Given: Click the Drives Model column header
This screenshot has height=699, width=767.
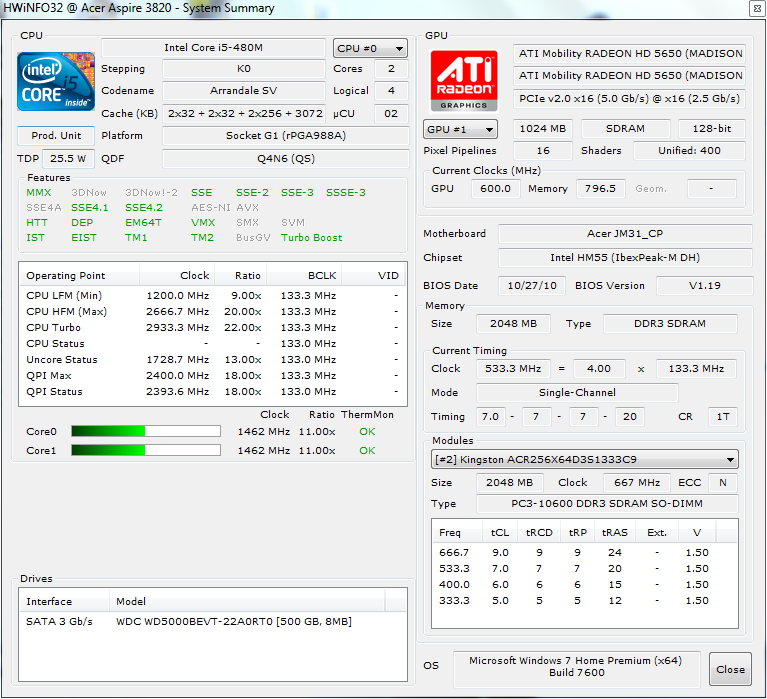Looking at the screenshot, I should click(247, 601).
